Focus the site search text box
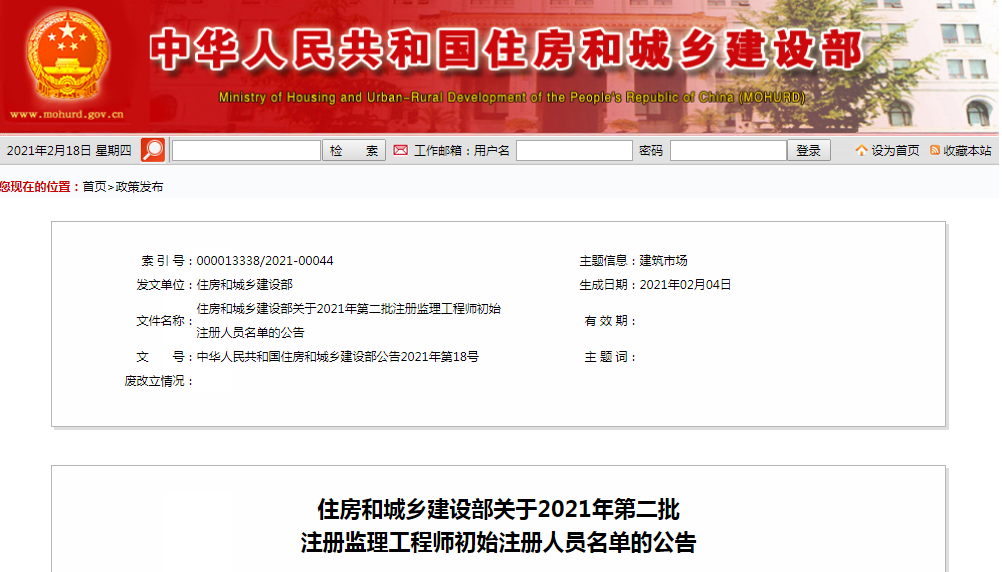This screenshot has height=572, width=1002. coord(246,150)
